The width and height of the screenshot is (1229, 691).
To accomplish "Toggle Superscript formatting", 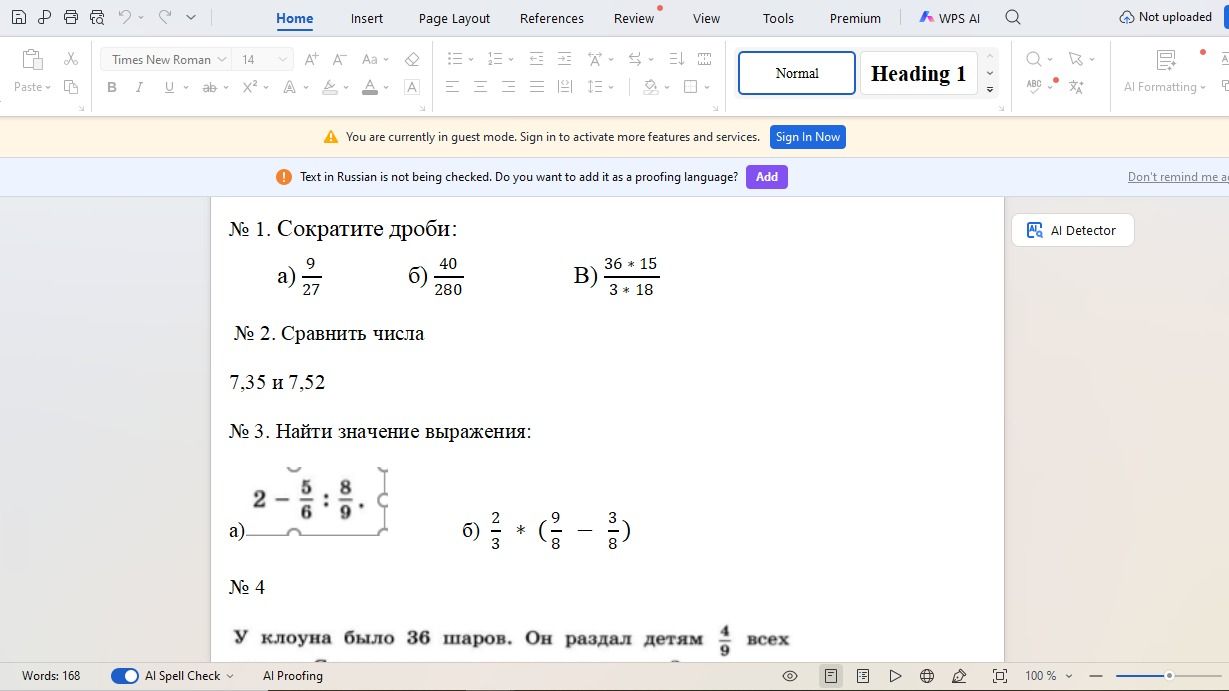I will (x=249, y=87).
